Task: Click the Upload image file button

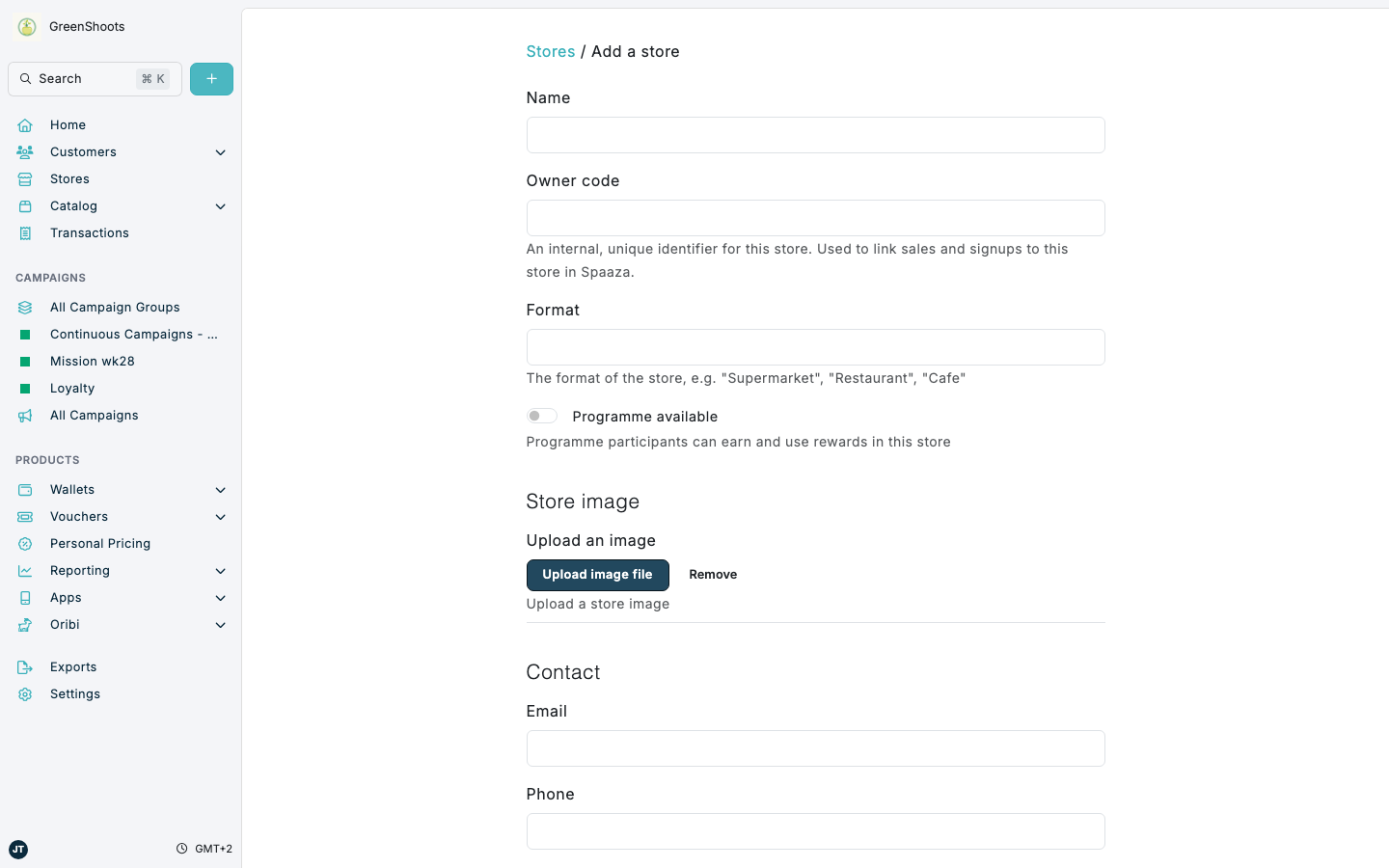Action: pos(597,575)
